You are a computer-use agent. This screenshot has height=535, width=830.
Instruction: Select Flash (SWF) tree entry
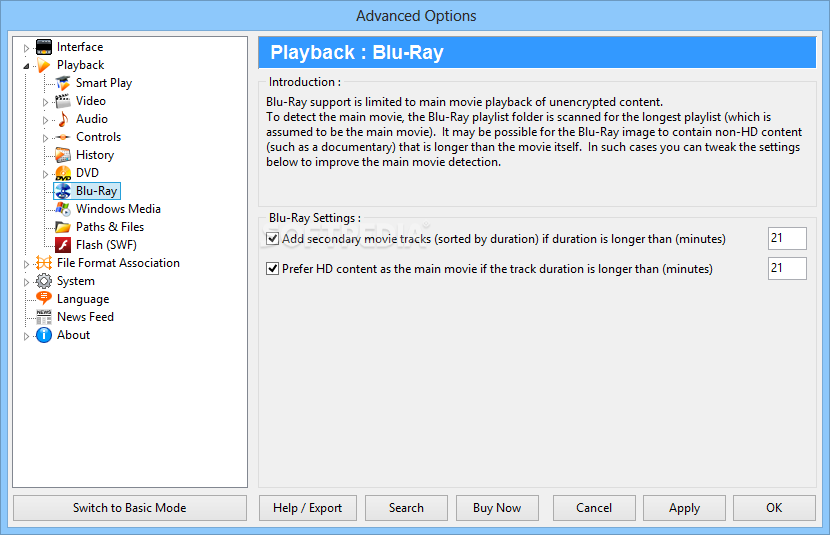pos(106,245)
